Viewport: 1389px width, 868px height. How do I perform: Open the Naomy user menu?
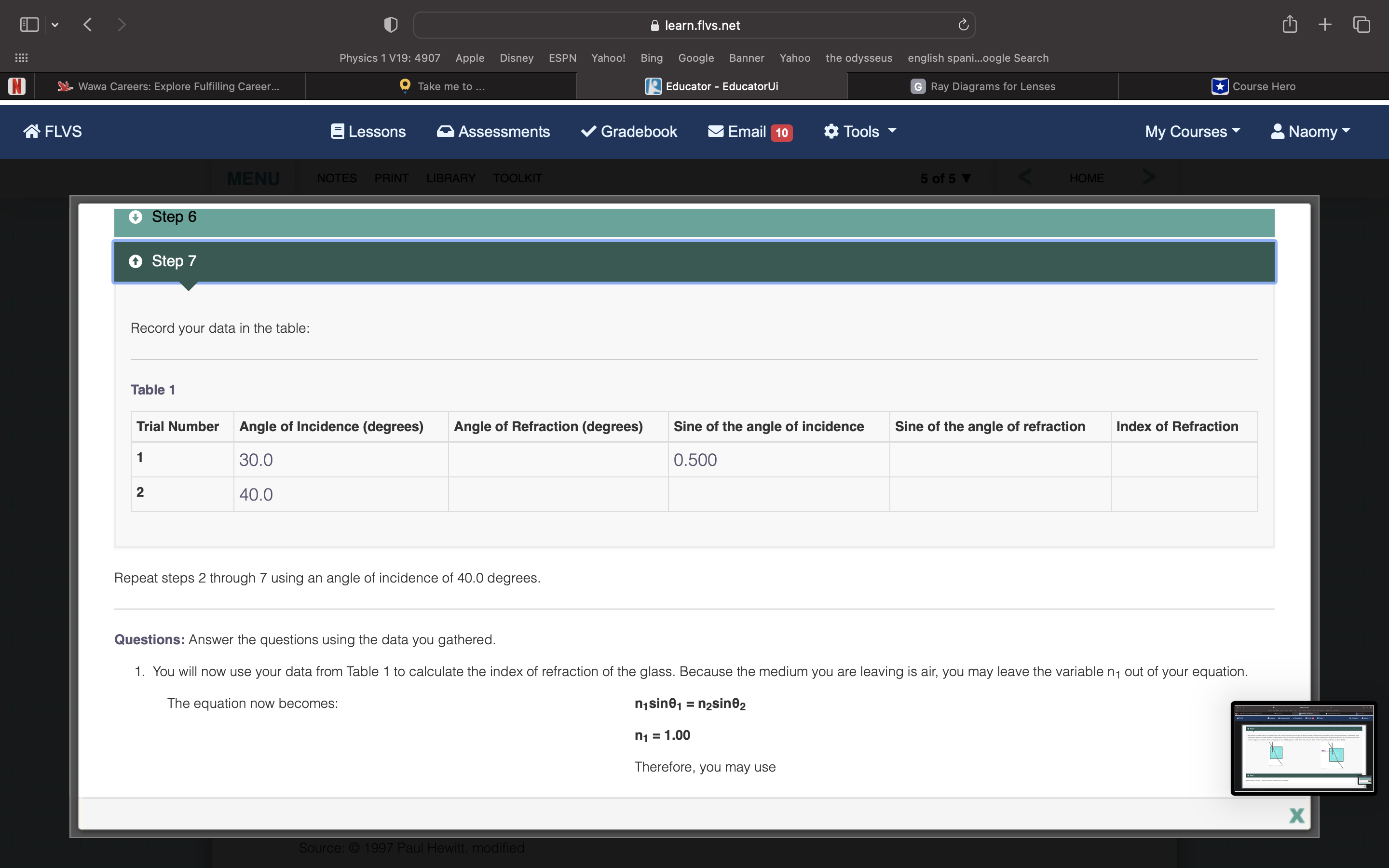click(x=1310, y=132)
